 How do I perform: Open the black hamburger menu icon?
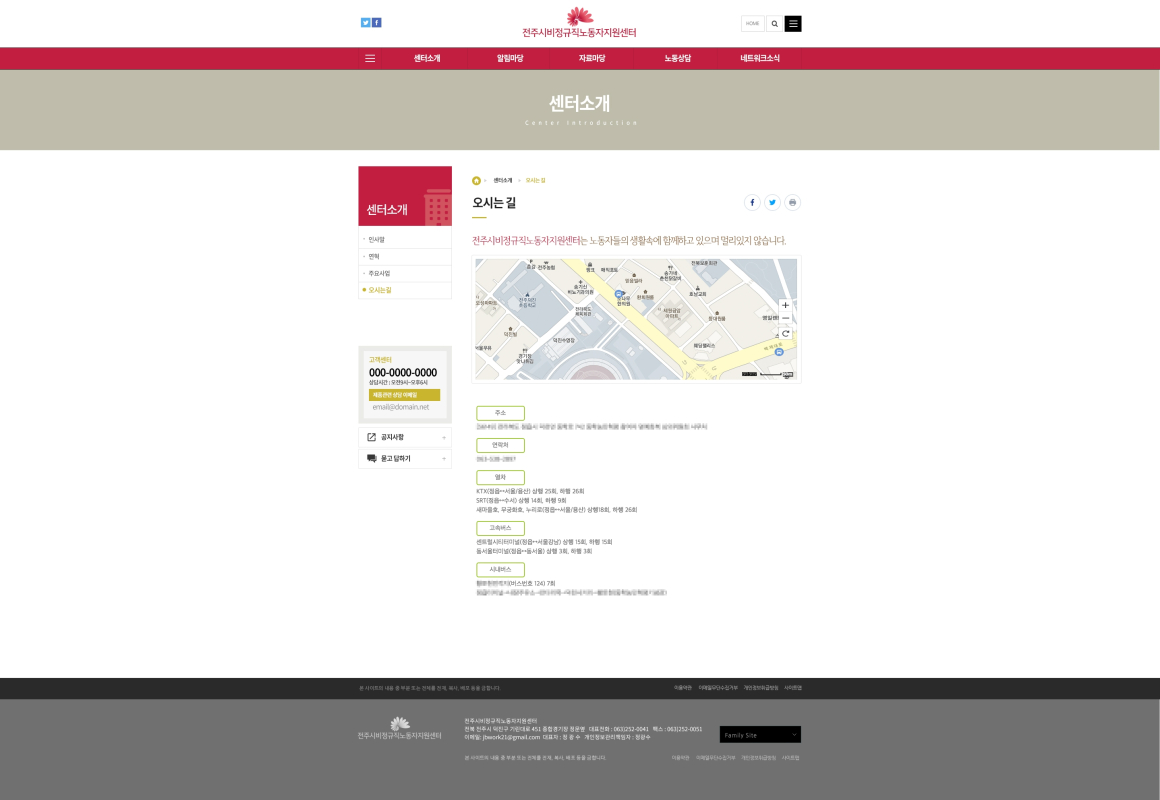pos(793,24)
